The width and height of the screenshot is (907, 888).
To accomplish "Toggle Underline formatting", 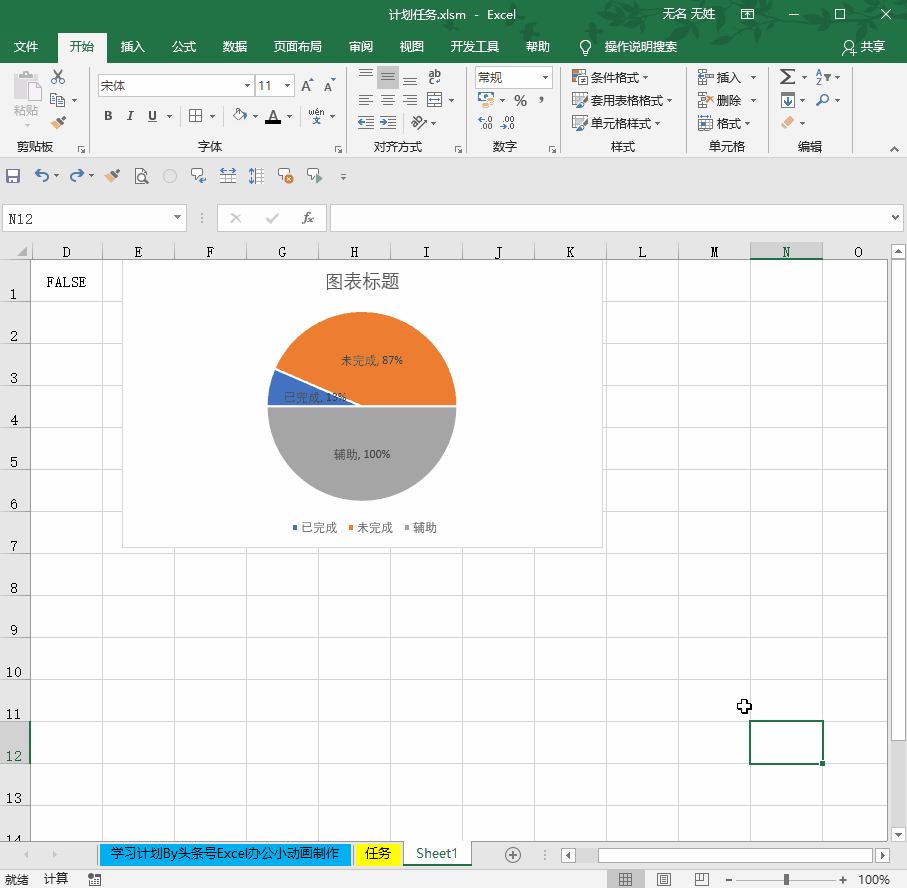I will pos(152,116).
